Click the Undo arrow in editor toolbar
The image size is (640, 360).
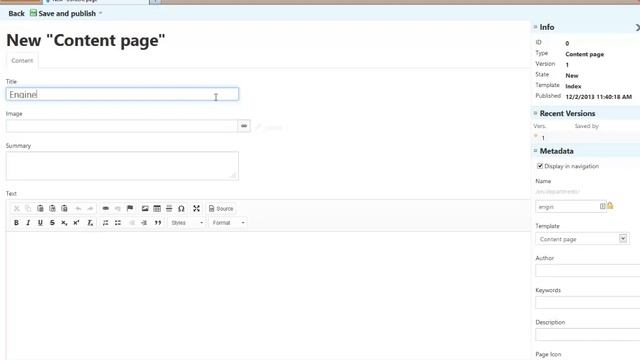tap(78, 209)
